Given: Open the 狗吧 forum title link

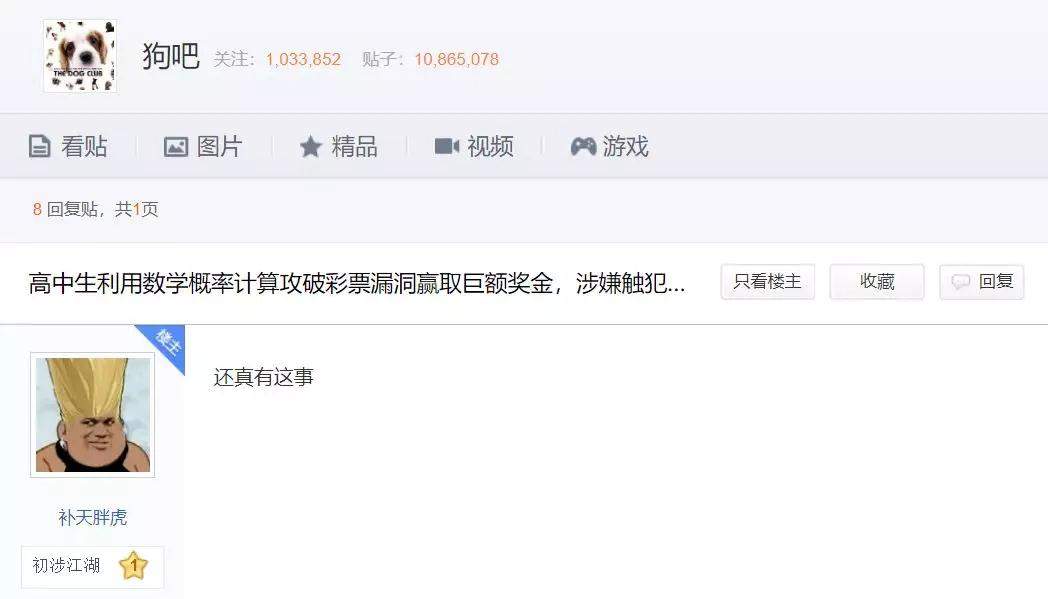Looking at the screenshot, I should [171, 56].
